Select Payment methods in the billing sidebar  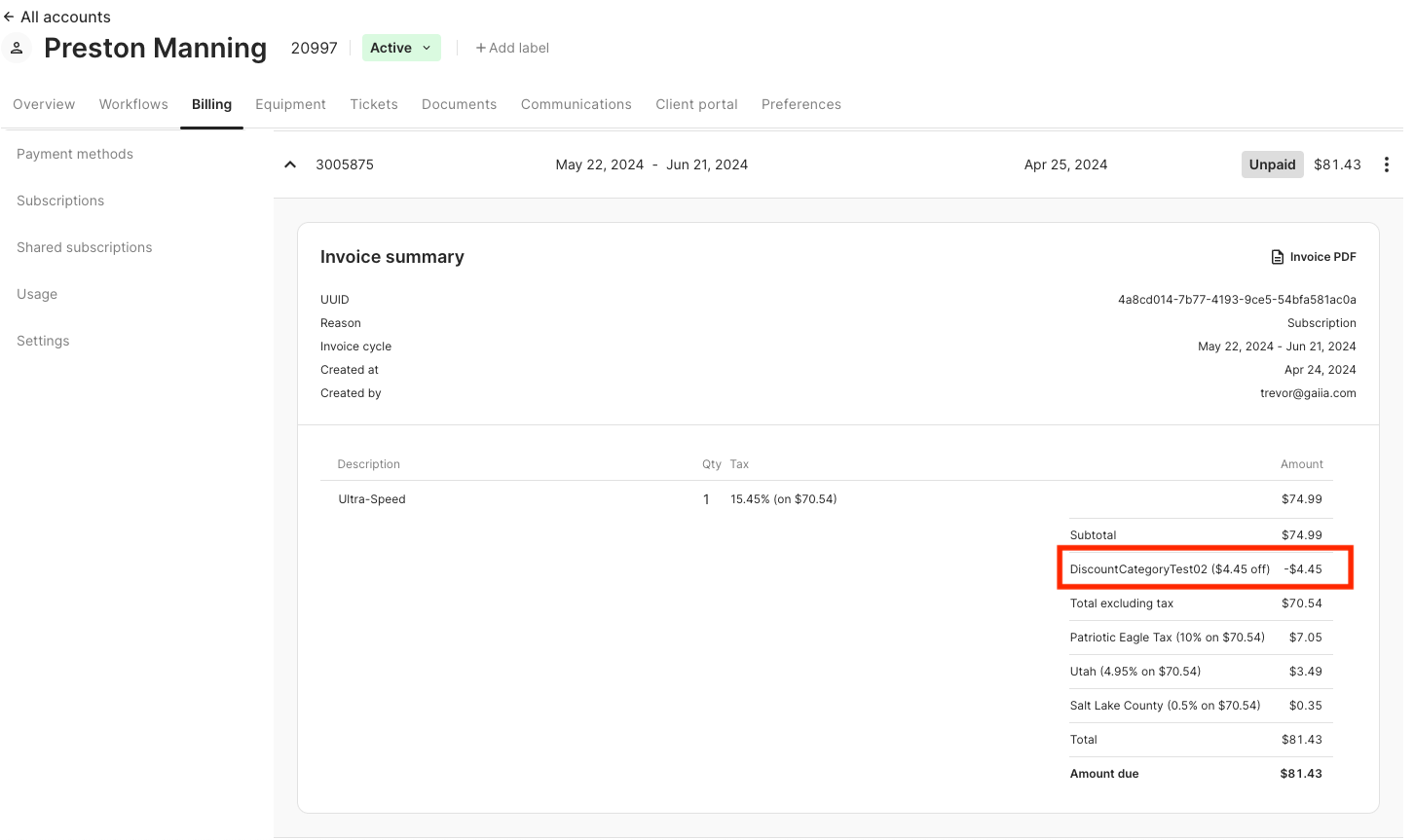75,154
